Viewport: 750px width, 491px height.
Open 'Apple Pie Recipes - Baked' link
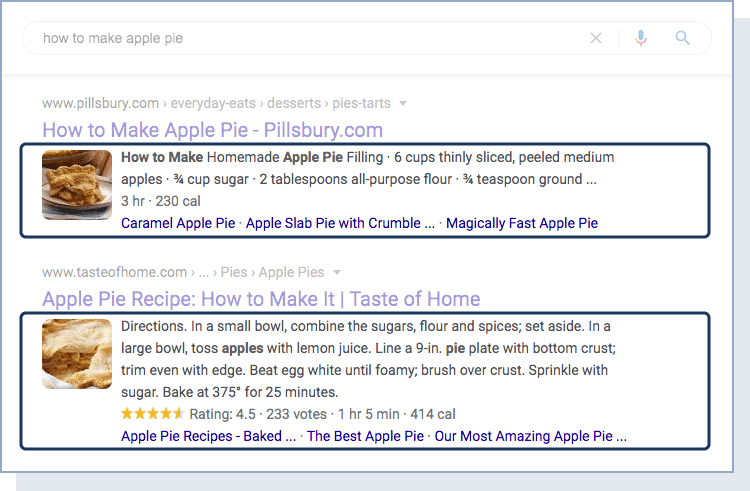tap(208, 436)
